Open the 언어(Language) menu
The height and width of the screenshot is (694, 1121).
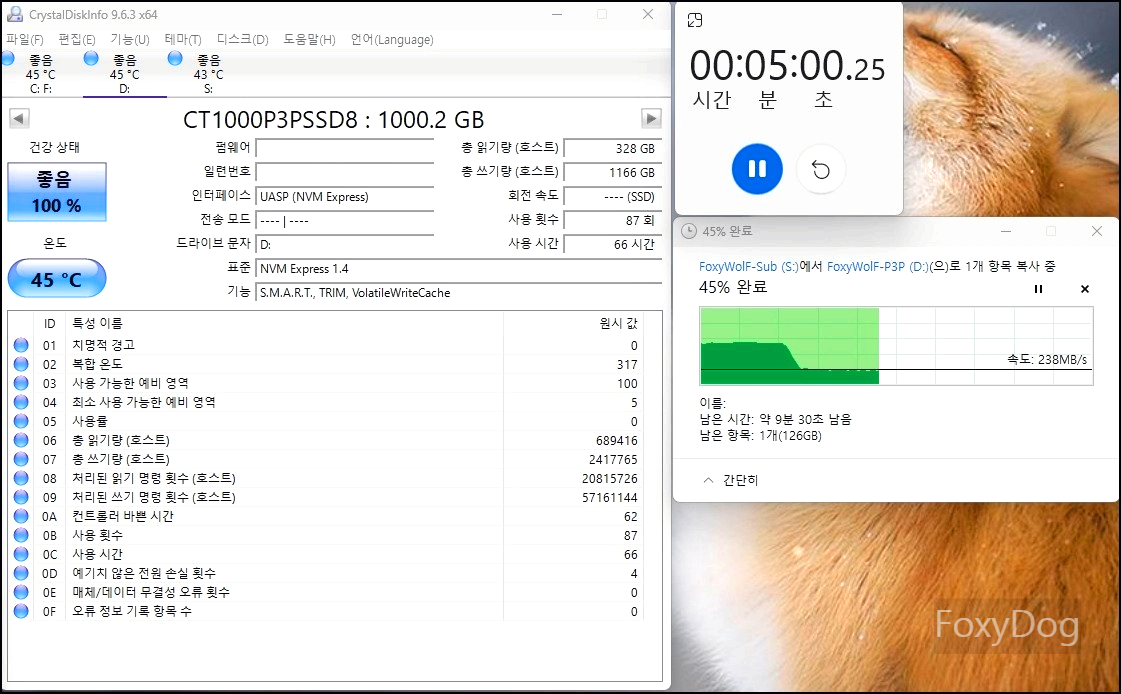click(x=392, y=39)
